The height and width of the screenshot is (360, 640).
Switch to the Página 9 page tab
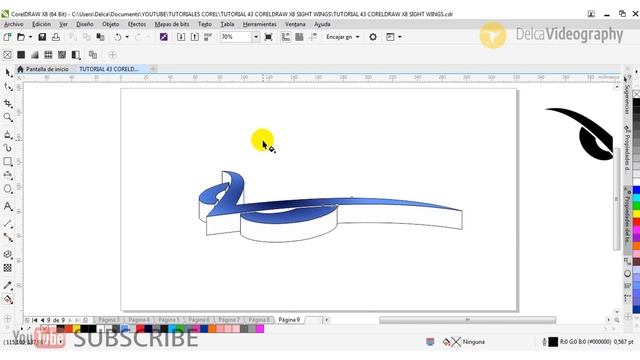pos(289,320)
